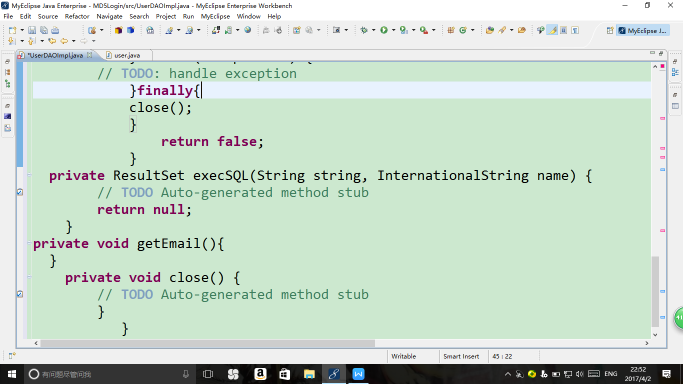Open the Action Center notification icon
This screenshot has width=683, height=384.
666,374
